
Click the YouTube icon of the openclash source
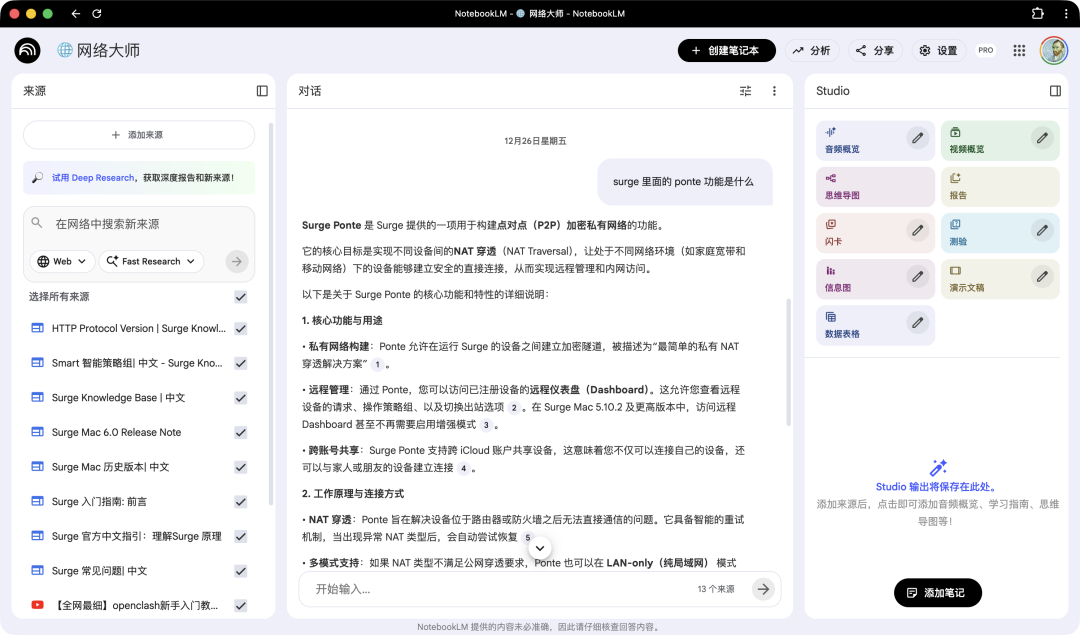pos(38,605)
